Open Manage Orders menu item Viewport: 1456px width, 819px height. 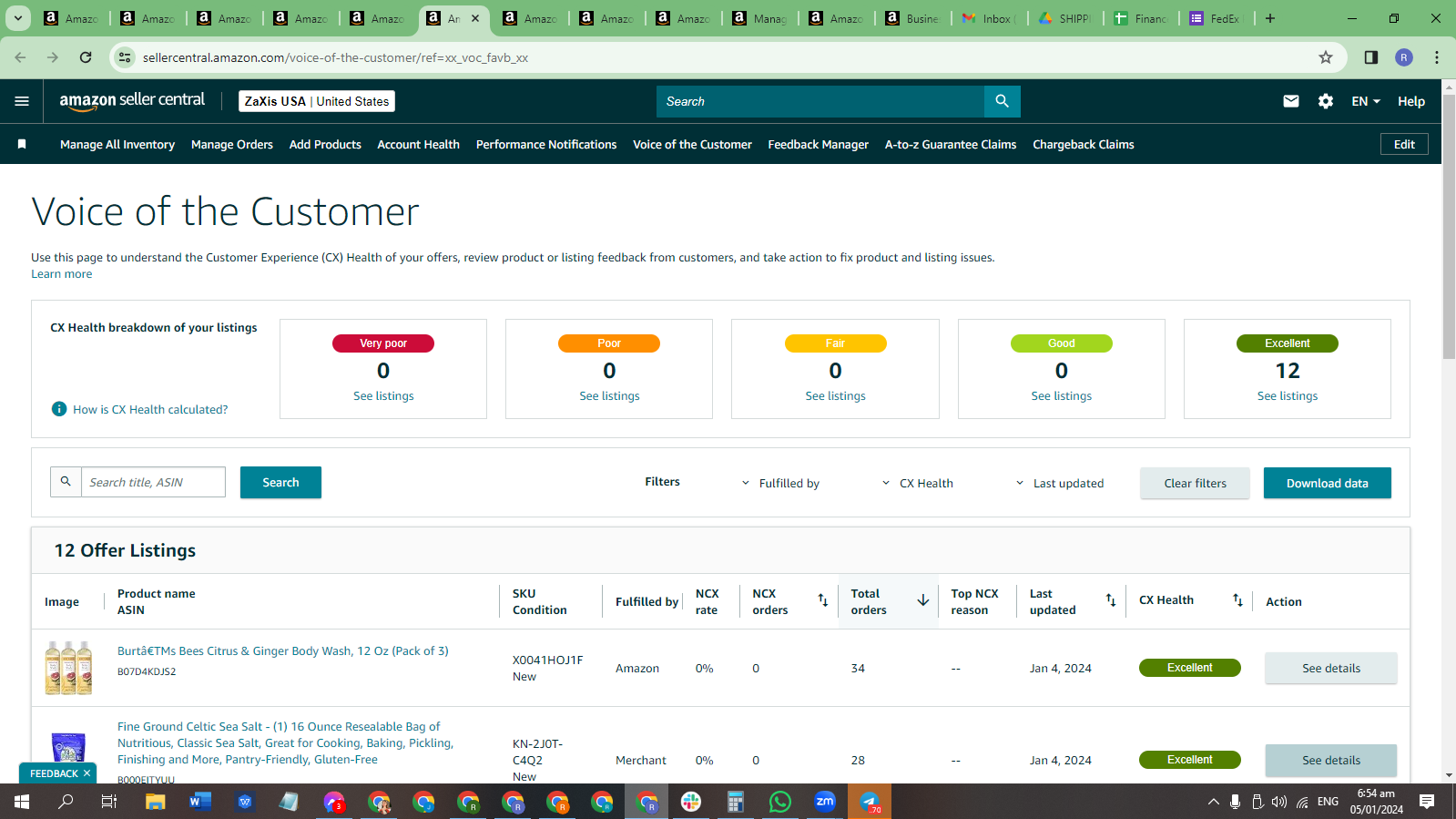coord(232,144)
